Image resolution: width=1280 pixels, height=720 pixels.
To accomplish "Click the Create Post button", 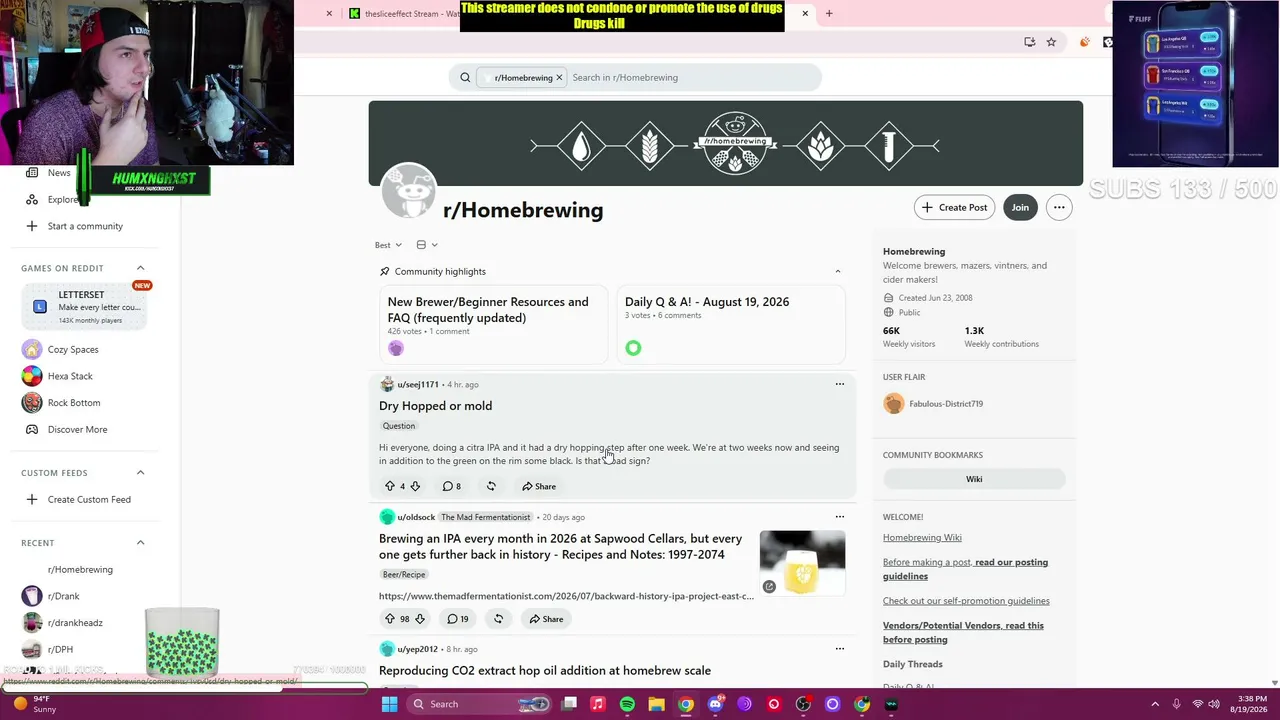I will (954, 207).
